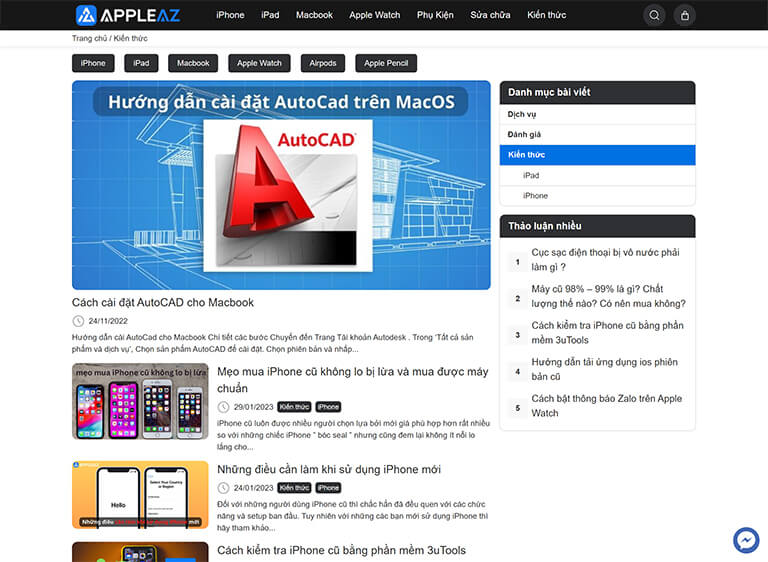The width and height of the screenshot is (768, 562).
Task: Click Danh mục bài viết header
Action: 598,93
